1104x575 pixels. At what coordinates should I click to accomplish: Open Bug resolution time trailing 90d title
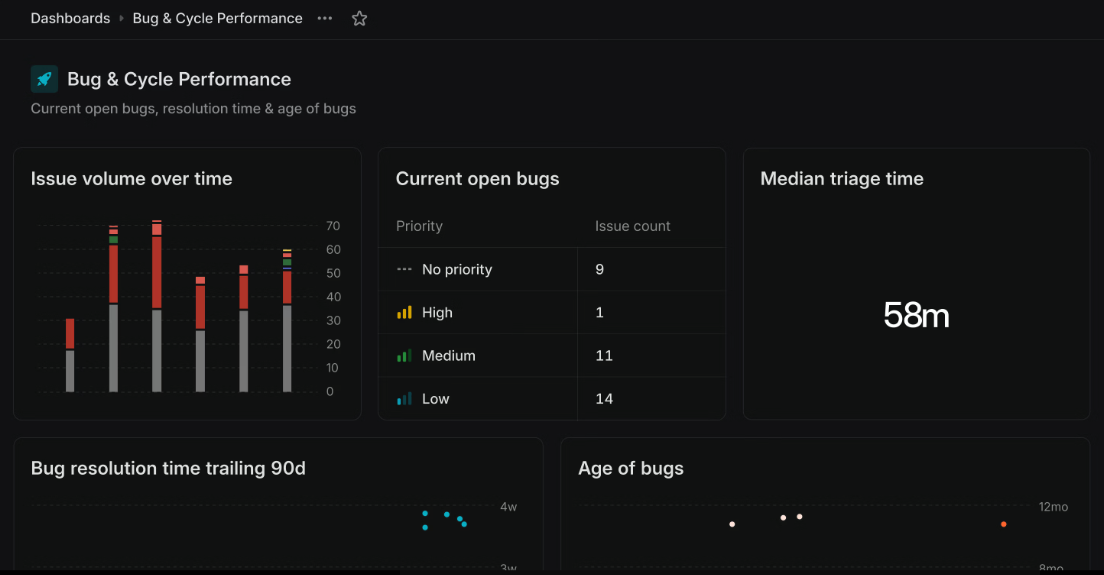click(168, 469)
